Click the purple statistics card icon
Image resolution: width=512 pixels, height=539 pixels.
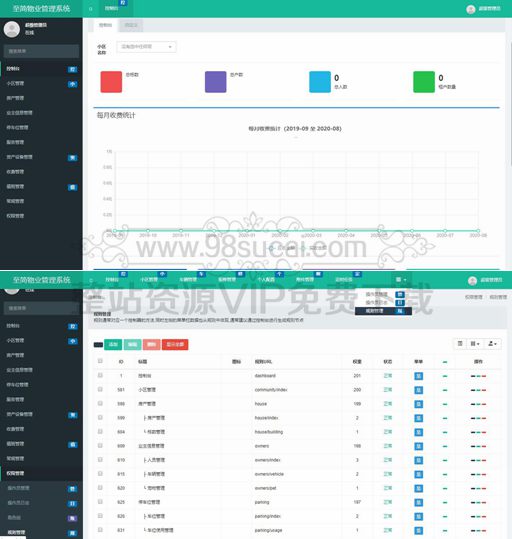click(x=216, y=82)
